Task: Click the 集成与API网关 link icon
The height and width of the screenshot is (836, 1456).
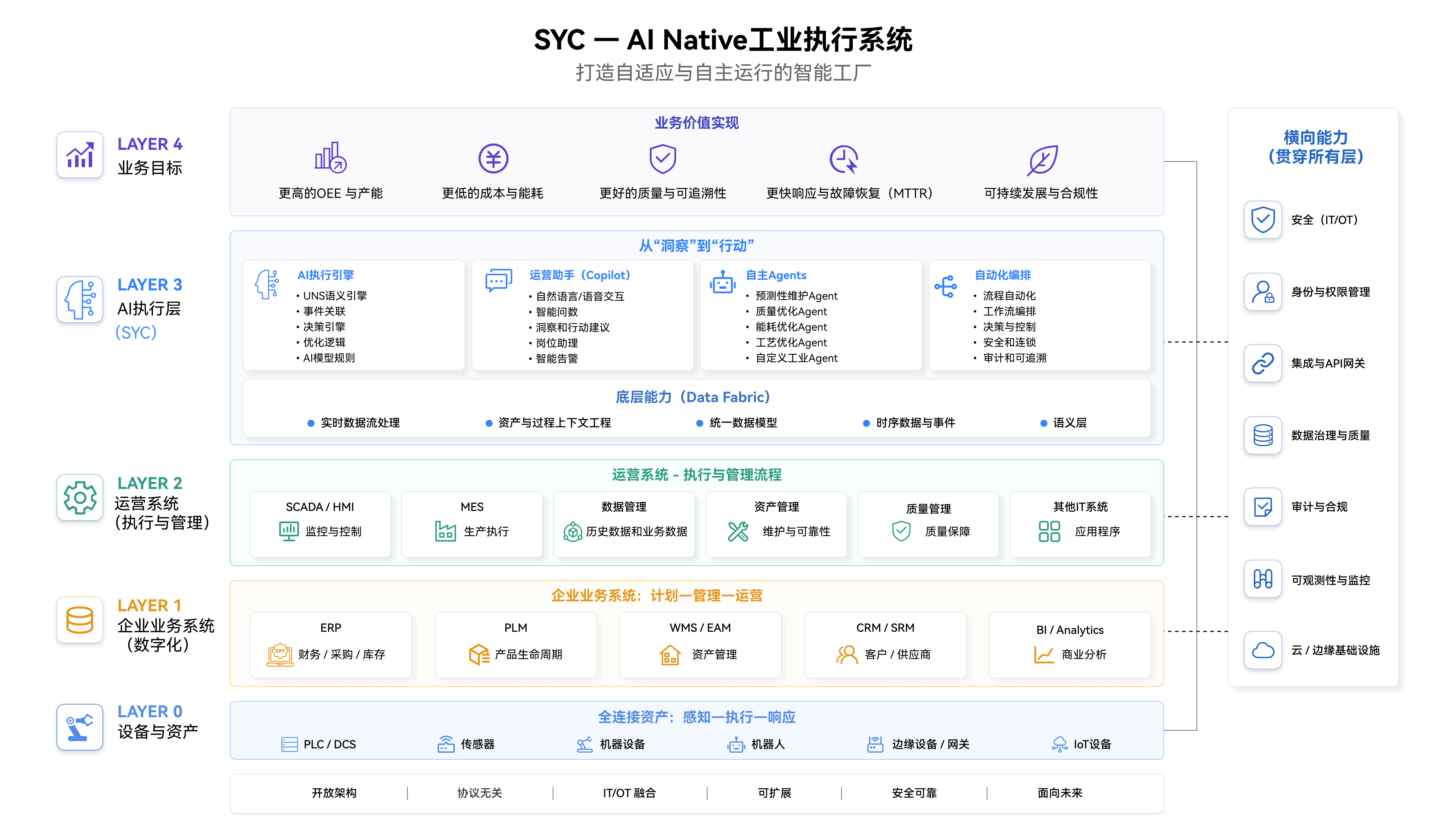Action: click(1263, 363)
